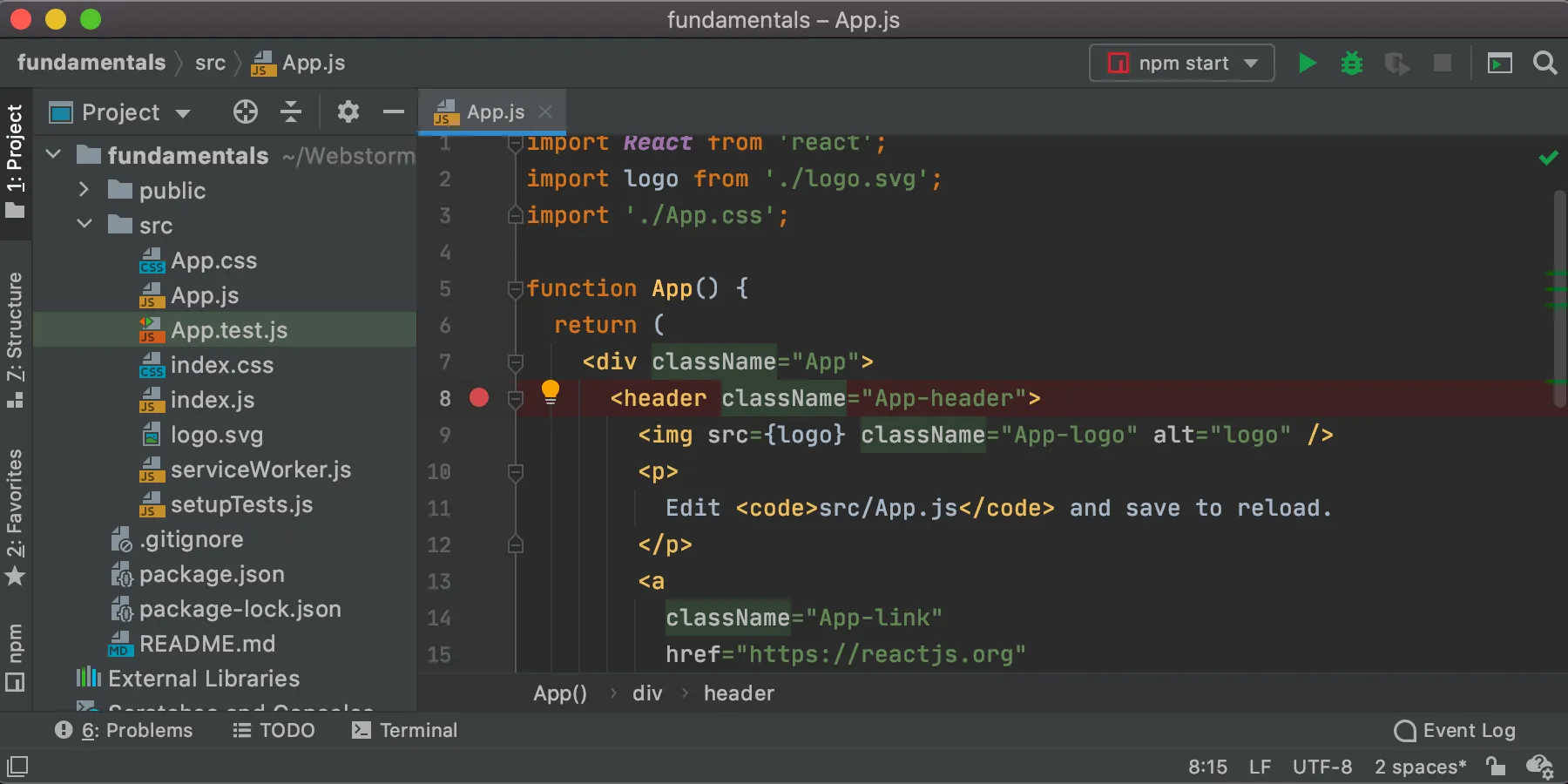Close the App.js editor tab

click(x=545, y=112)
